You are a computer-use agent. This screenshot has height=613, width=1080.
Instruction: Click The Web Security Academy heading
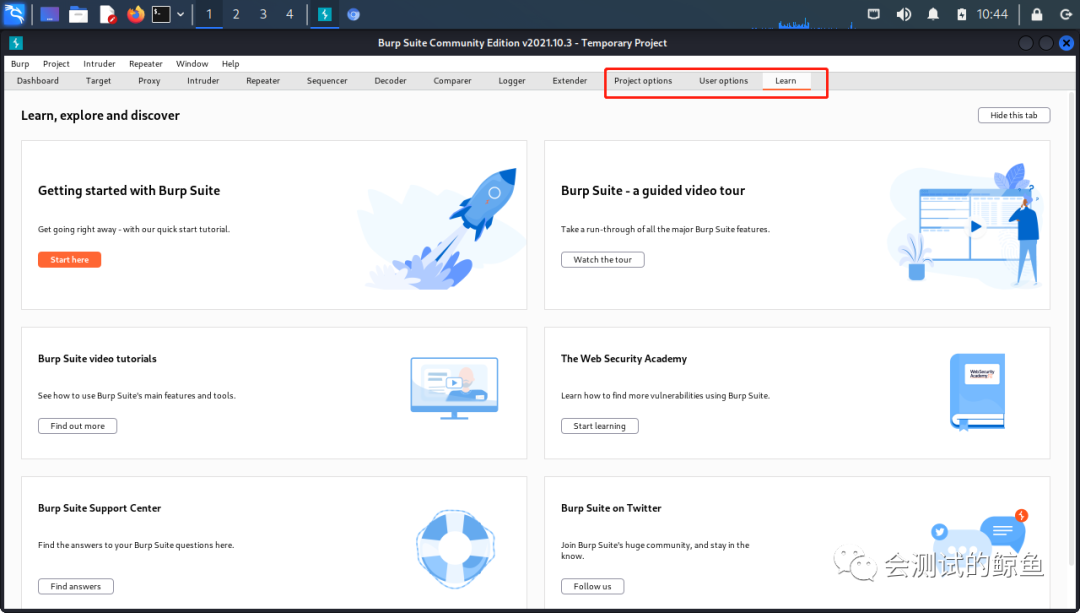pyautogui.click(x=624, y=359)
